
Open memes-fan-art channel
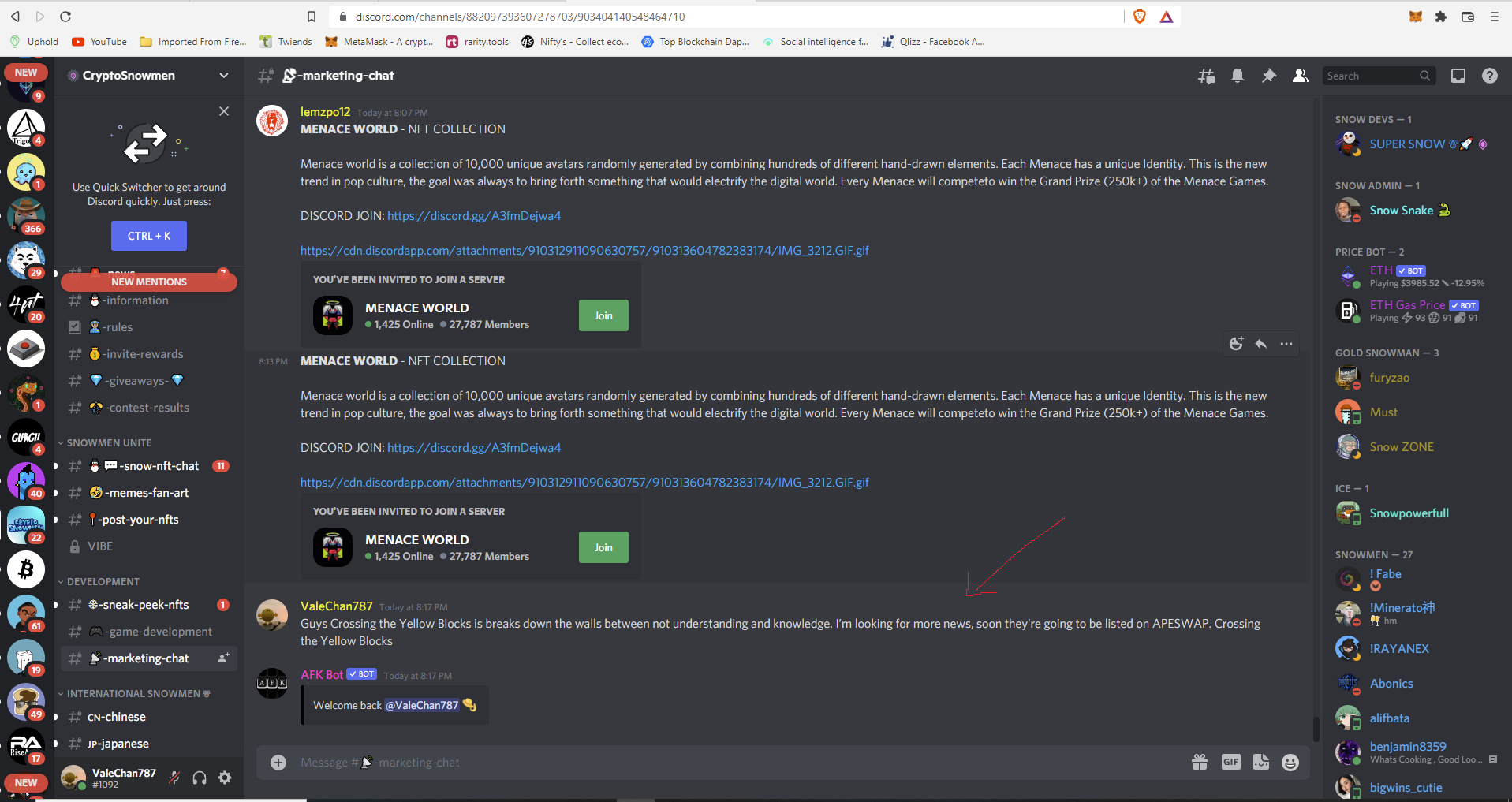[x=149, y=493]
